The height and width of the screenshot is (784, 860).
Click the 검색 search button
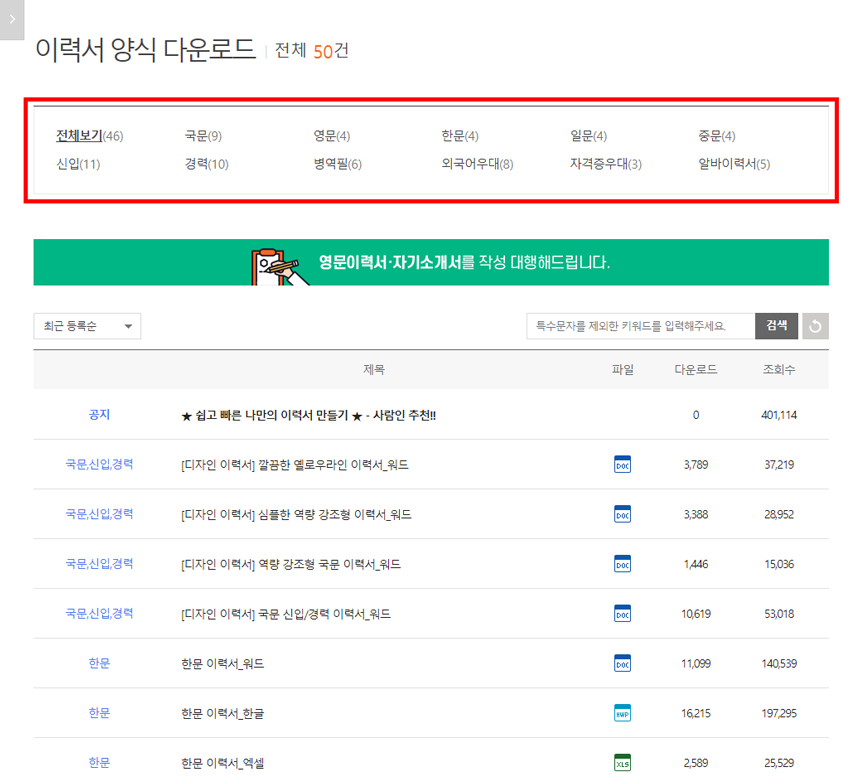click(776, 326)
